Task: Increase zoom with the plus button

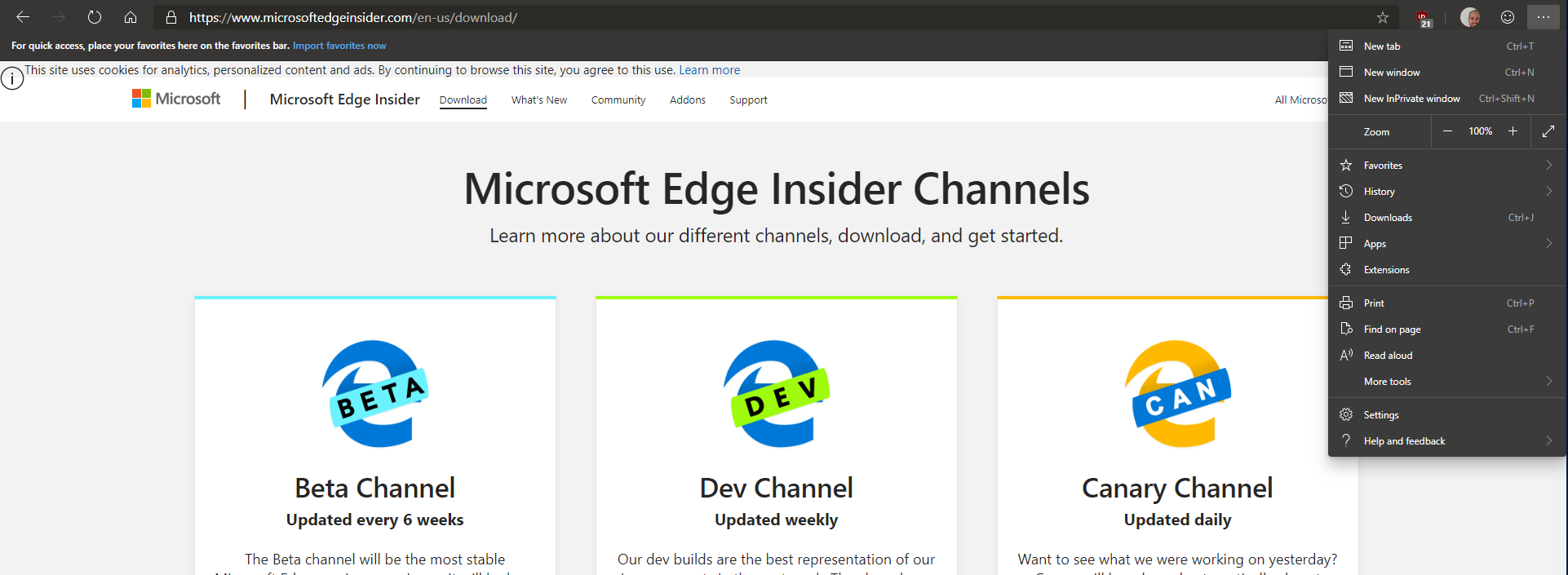Action: [1513, 131]
